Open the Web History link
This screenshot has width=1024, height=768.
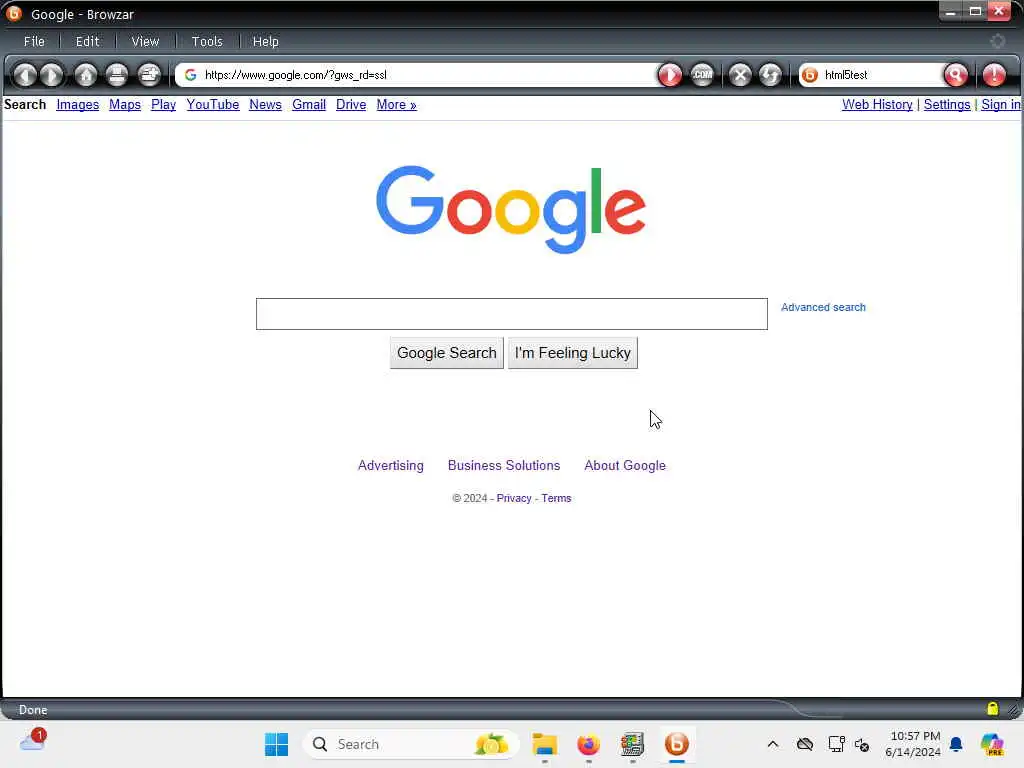(x=877, y=104)
